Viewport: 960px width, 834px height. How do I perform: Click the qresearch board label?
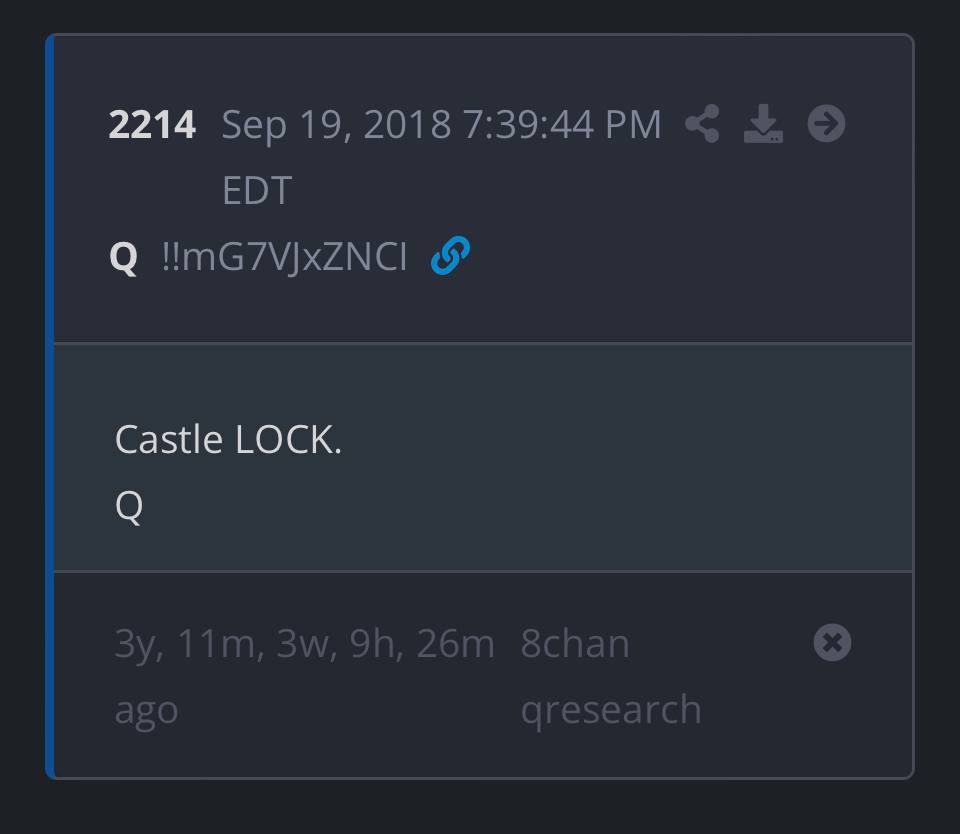(610, 709)
